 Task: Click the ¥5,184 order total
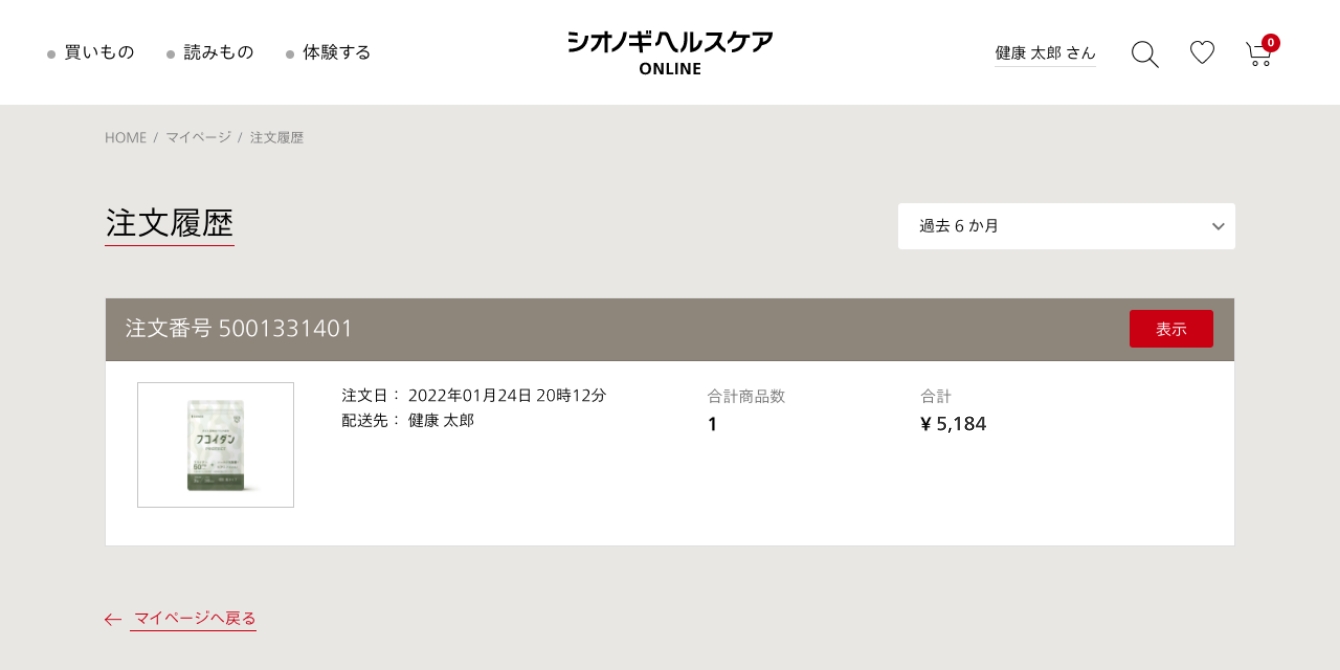pyautogui.click(x=953, y=424)
